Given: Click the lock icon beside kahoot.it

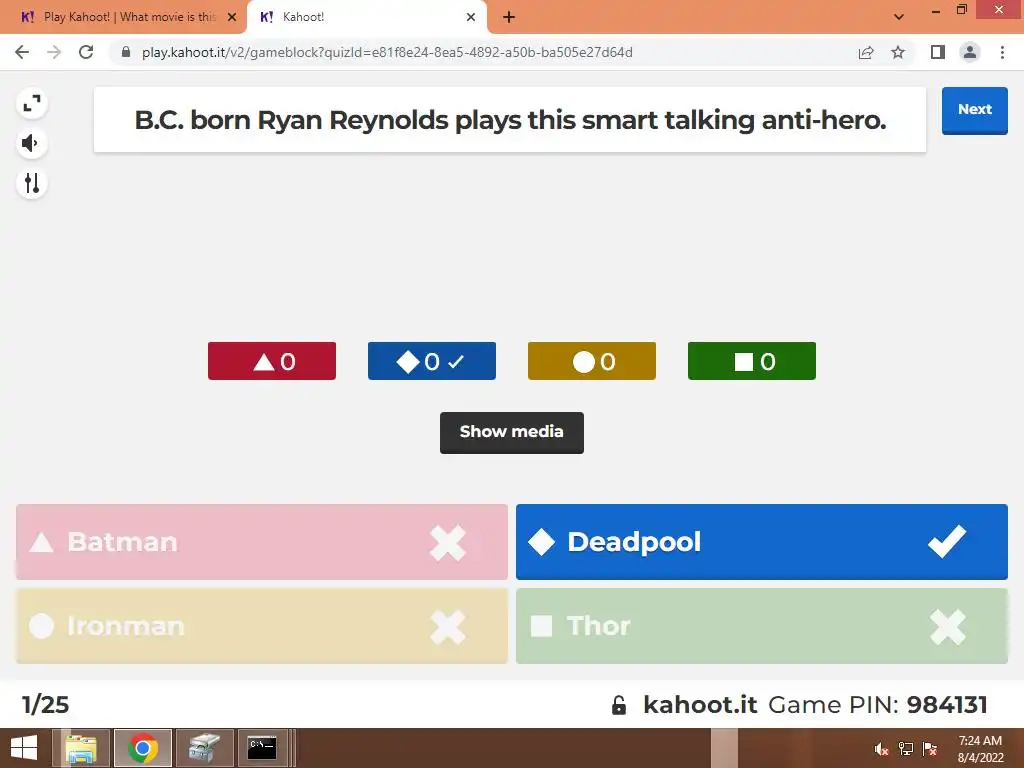Looking at the screenshot, I should (x=618, y=705).
